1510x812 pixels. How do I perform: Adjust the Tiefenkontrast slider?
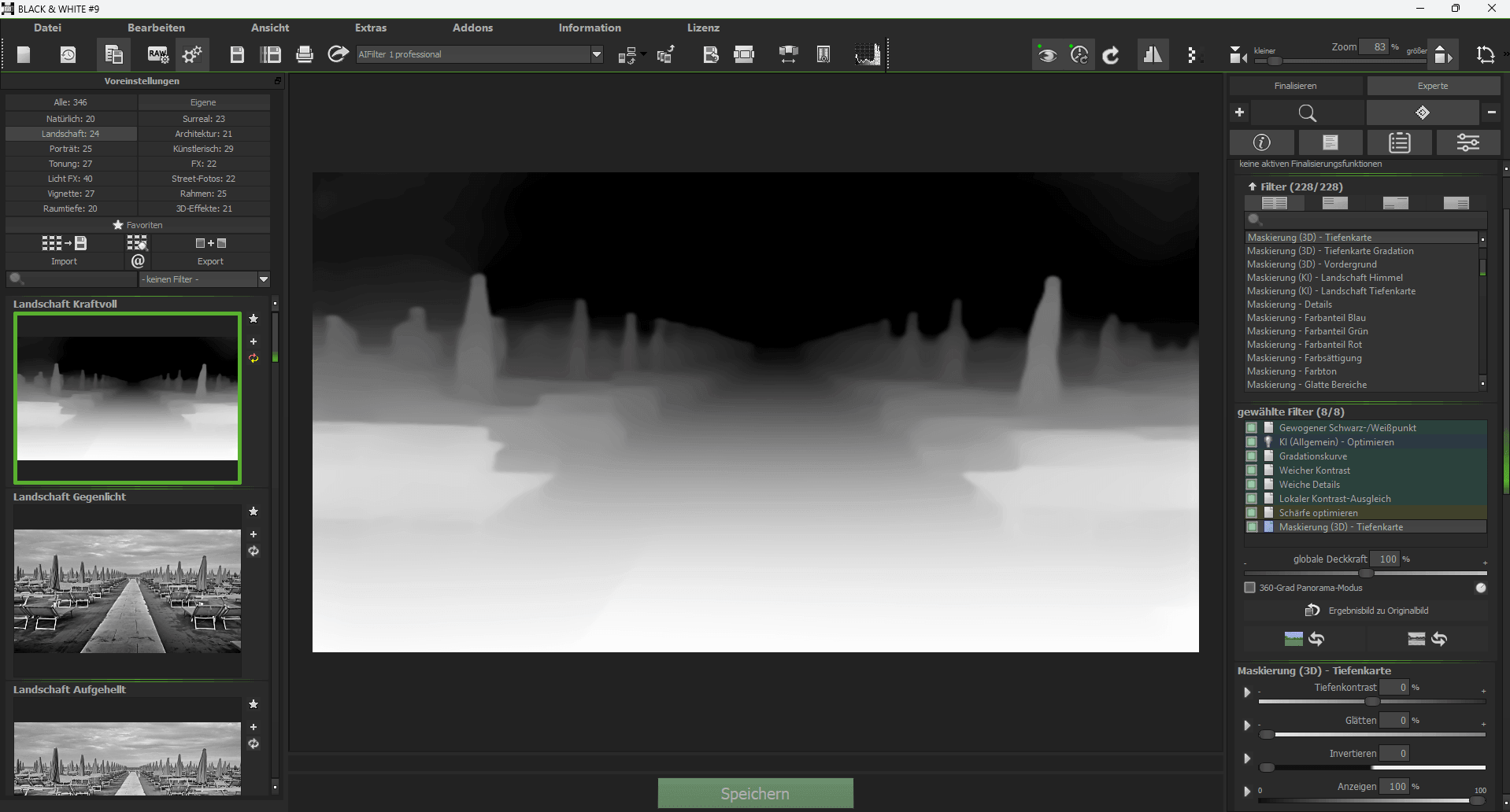pos(1371,701)
